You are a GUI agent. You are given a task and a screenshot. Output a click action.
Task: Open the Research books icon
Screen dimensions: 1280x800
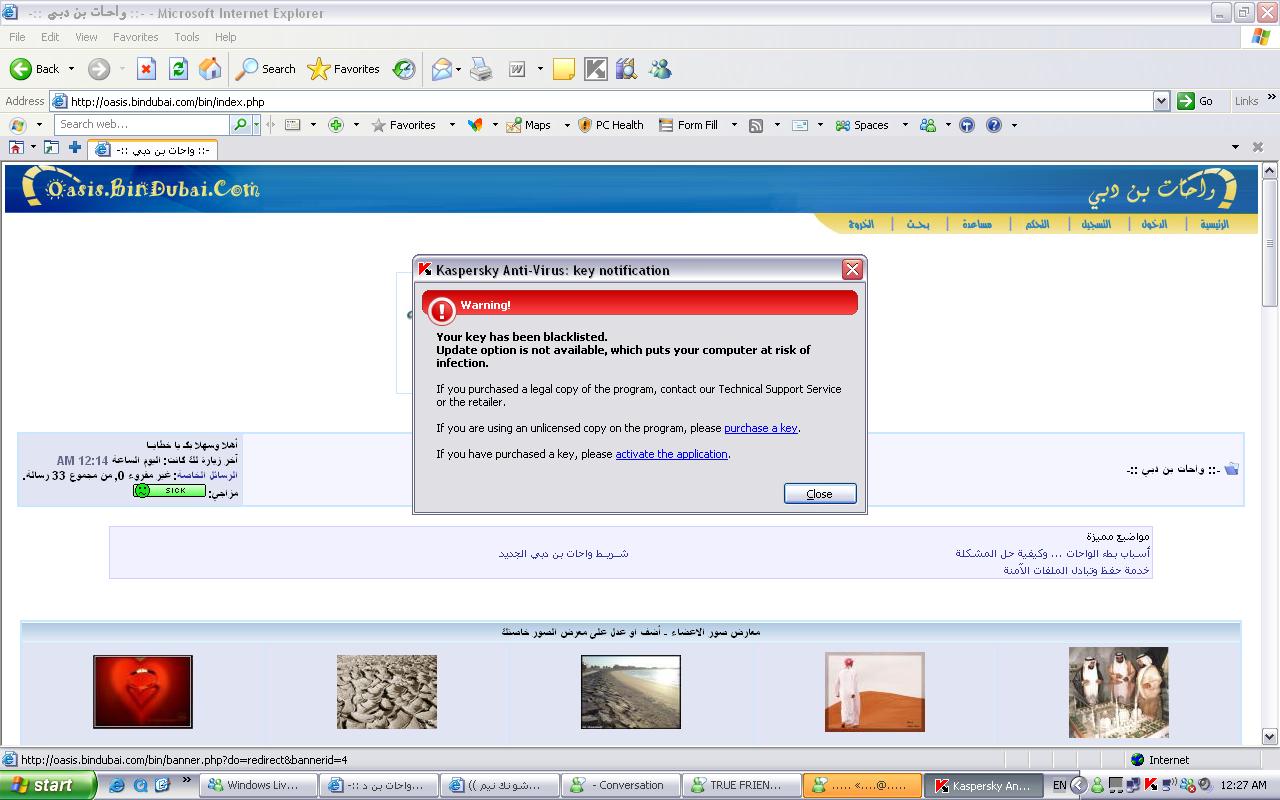coord(627,69)
